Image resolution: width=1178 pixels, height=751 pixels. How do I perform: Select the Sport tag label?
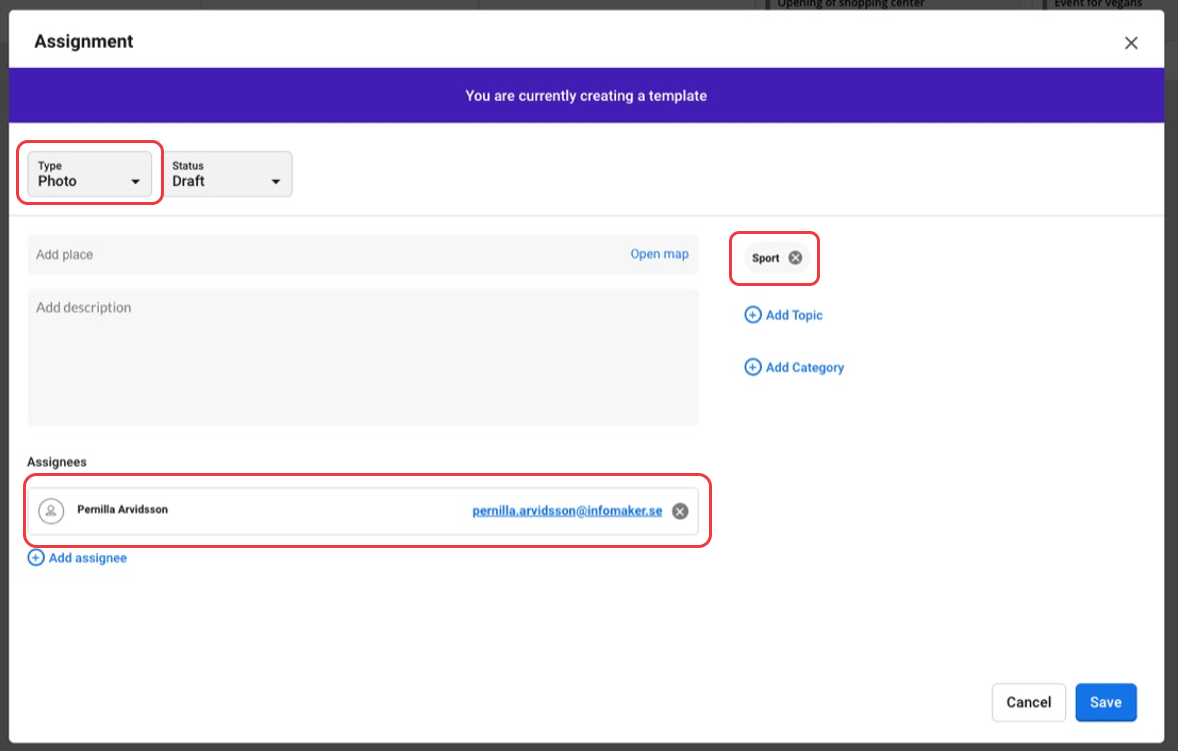coord(765,258)
